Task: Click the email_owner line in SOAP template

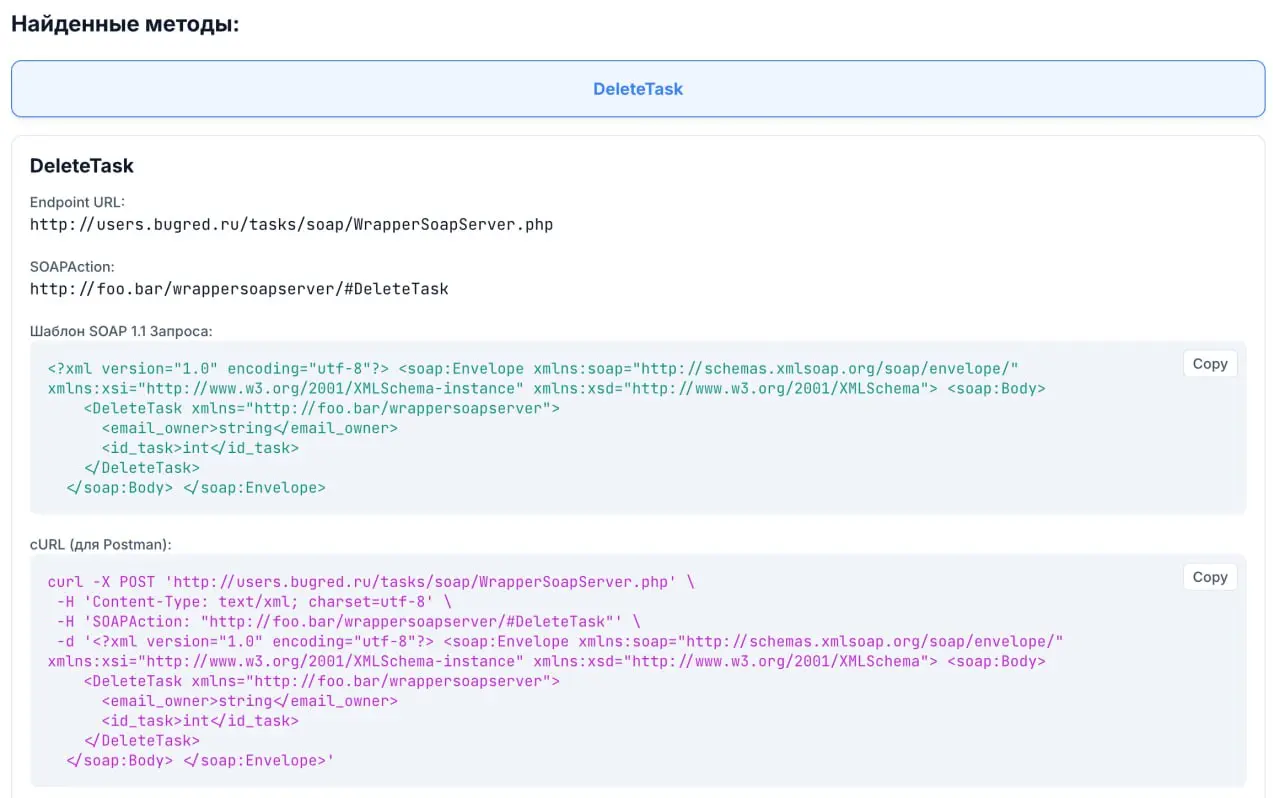Action: [249, 428]
